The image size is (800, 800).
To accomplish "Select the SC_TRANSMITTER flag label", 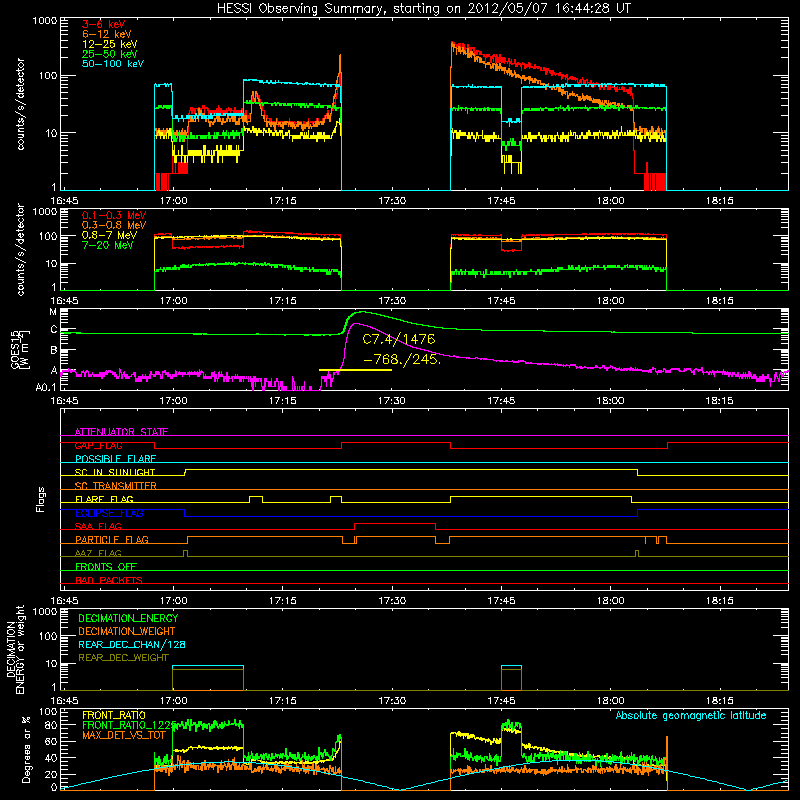I will point(115,486).
